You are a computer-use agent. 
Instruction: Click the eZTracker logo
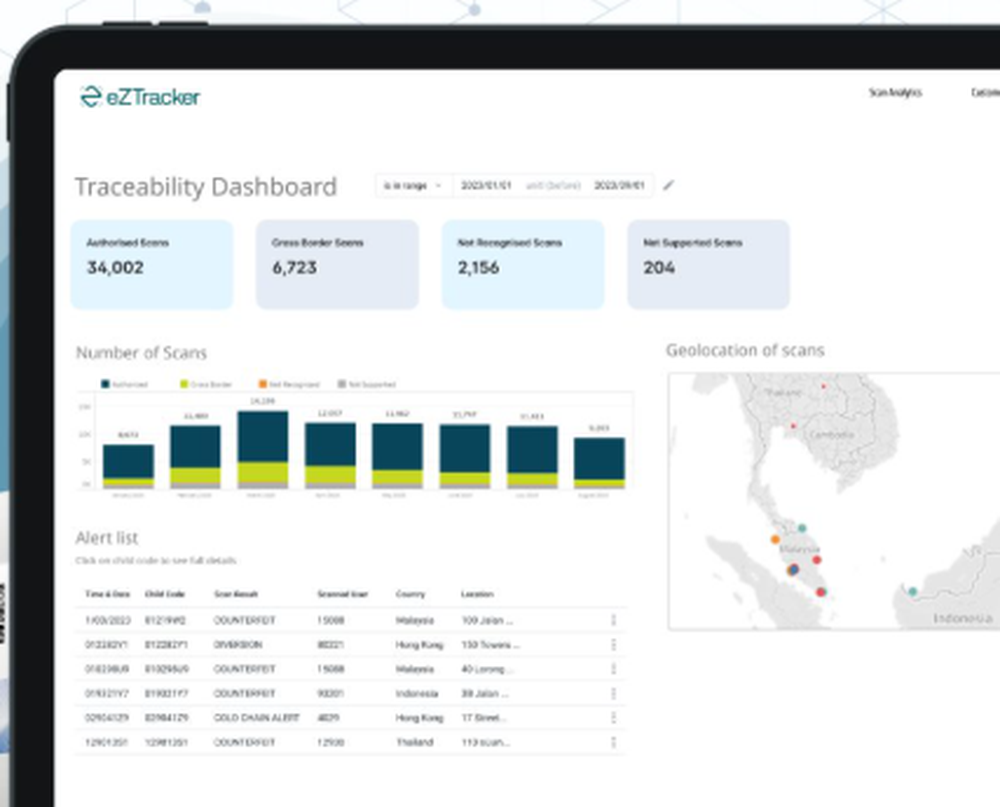[140, 97]
